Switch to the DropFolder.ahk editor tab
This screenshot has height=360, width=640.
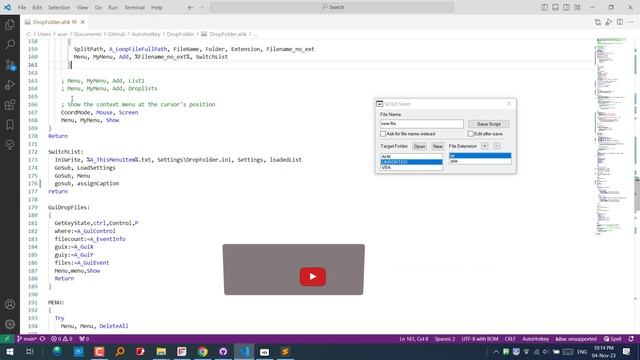[55, 22]
